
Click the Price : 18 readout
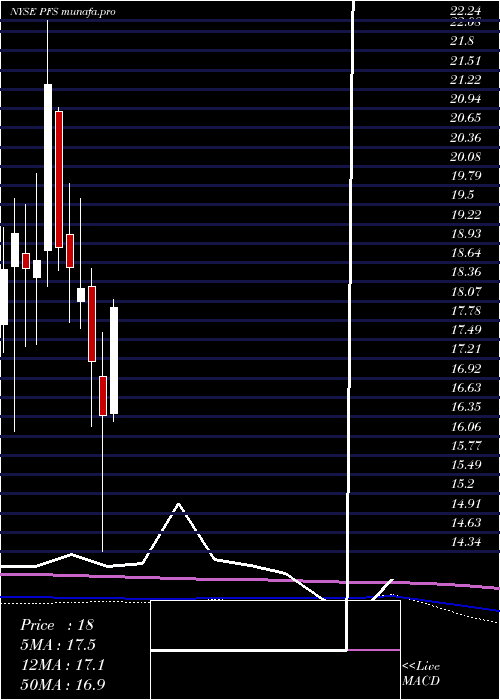[x=57, y=625]
